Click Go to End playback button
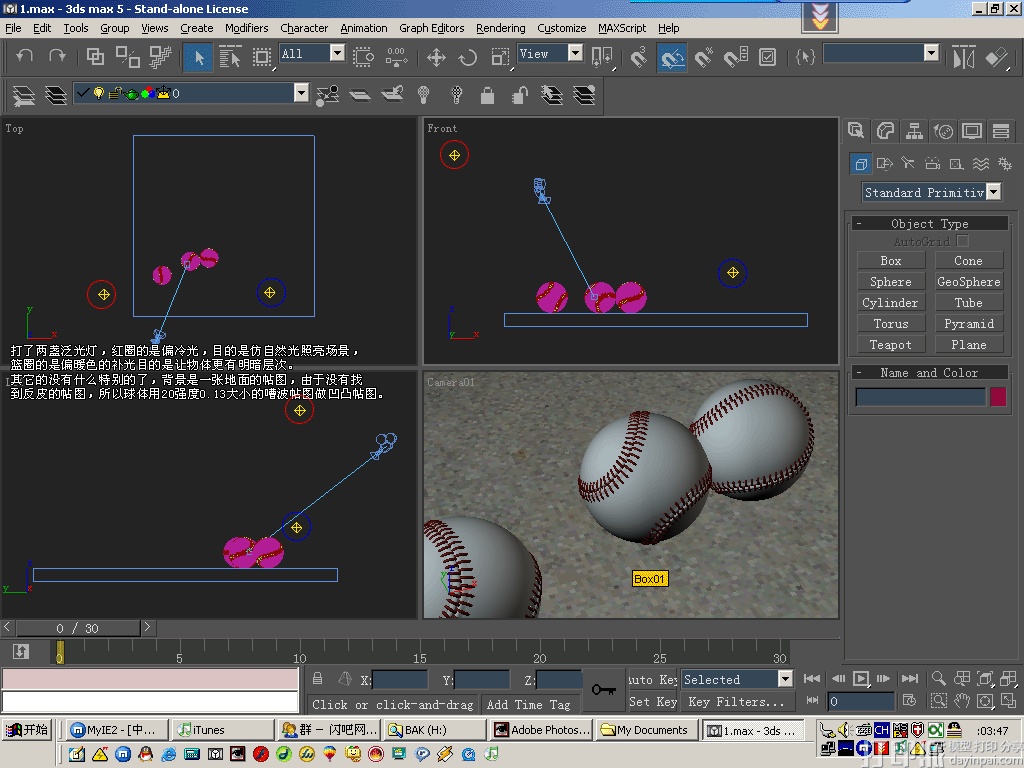The height and width of the screenshot is (768, 1024). (x=910, y=679)
